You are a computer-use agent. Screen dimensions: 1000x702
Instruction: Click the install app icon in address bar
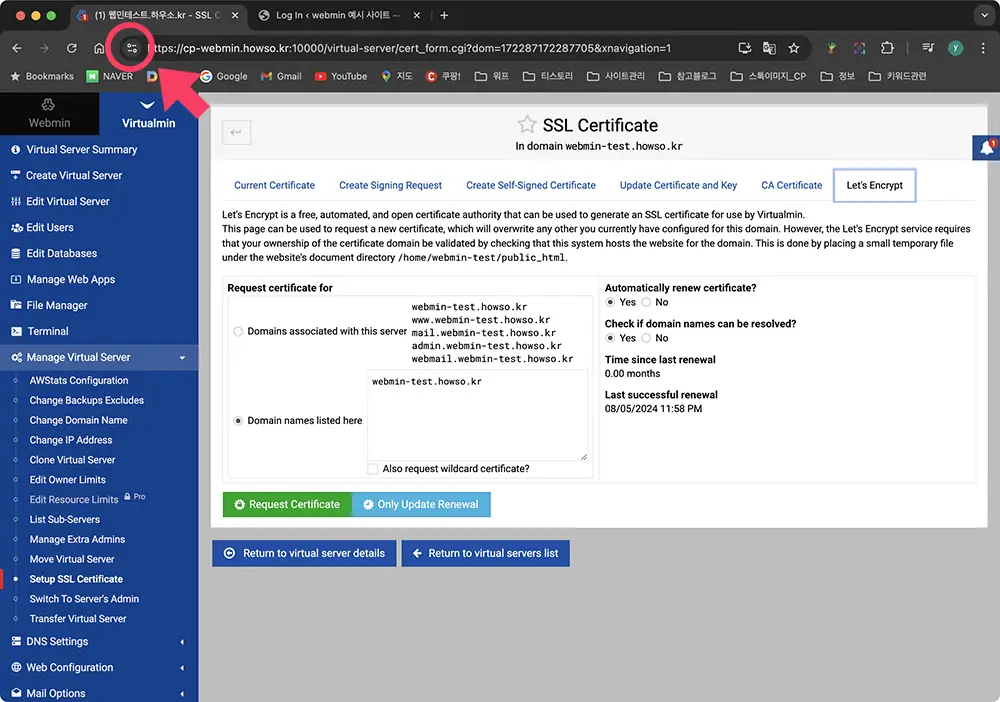[x=744, y=48]
